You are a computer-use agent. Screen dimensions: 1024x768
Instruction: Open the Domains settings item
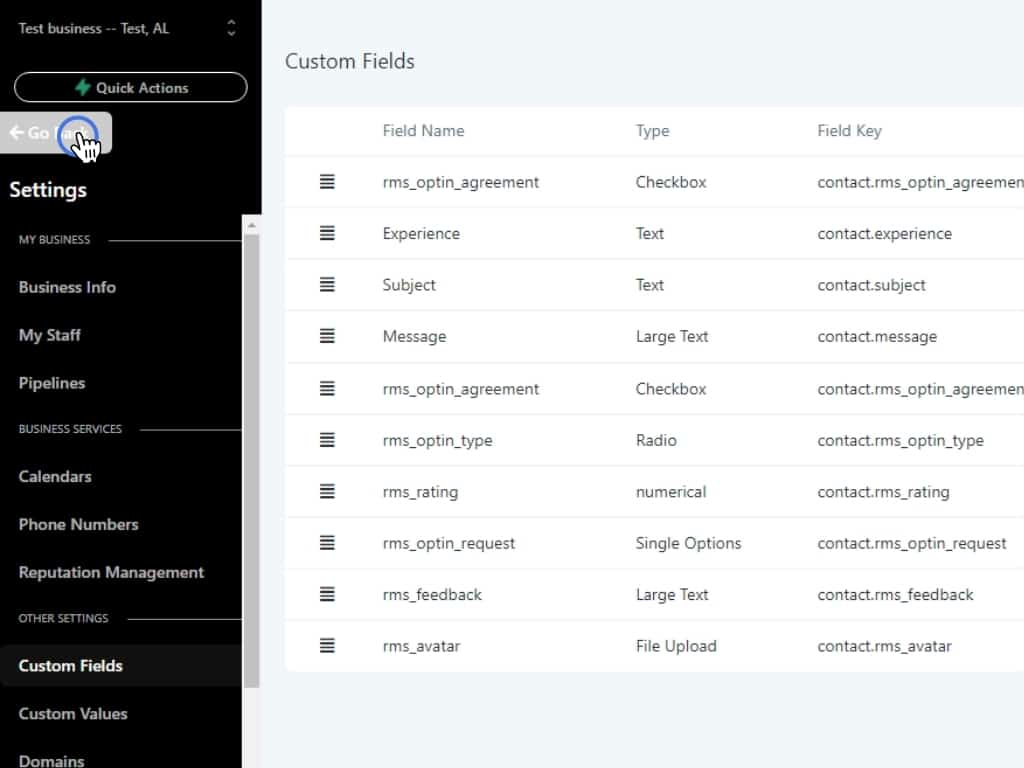[x=51, y=760]
